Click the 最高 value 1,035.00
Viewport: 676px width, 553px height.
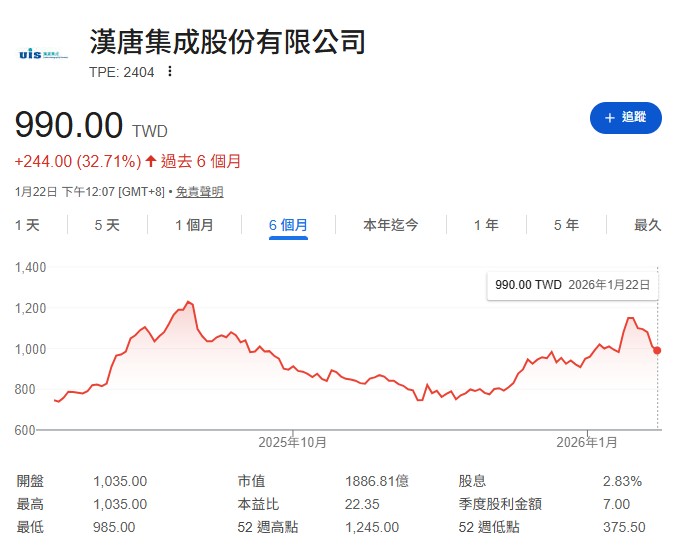tap(120, 504)
